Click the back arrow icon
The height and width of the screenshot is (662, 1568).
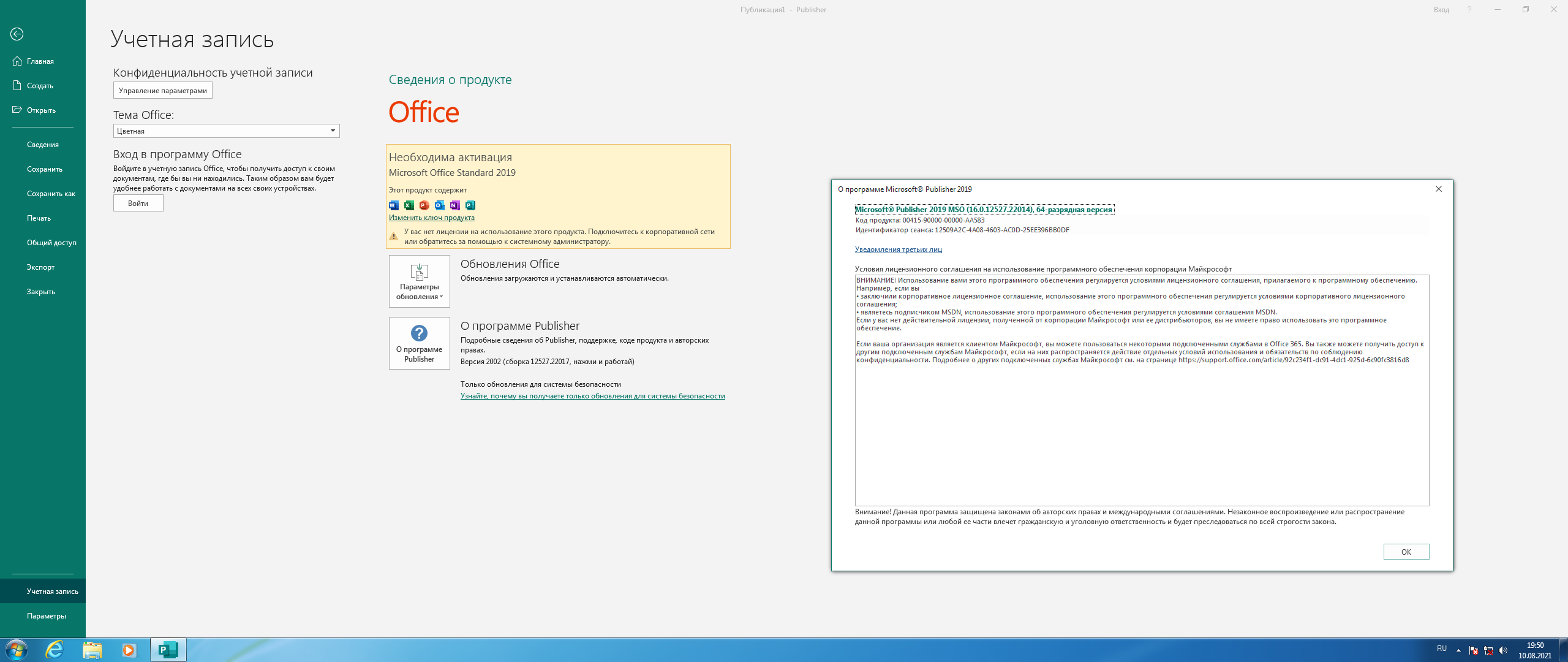coord(17,34)
